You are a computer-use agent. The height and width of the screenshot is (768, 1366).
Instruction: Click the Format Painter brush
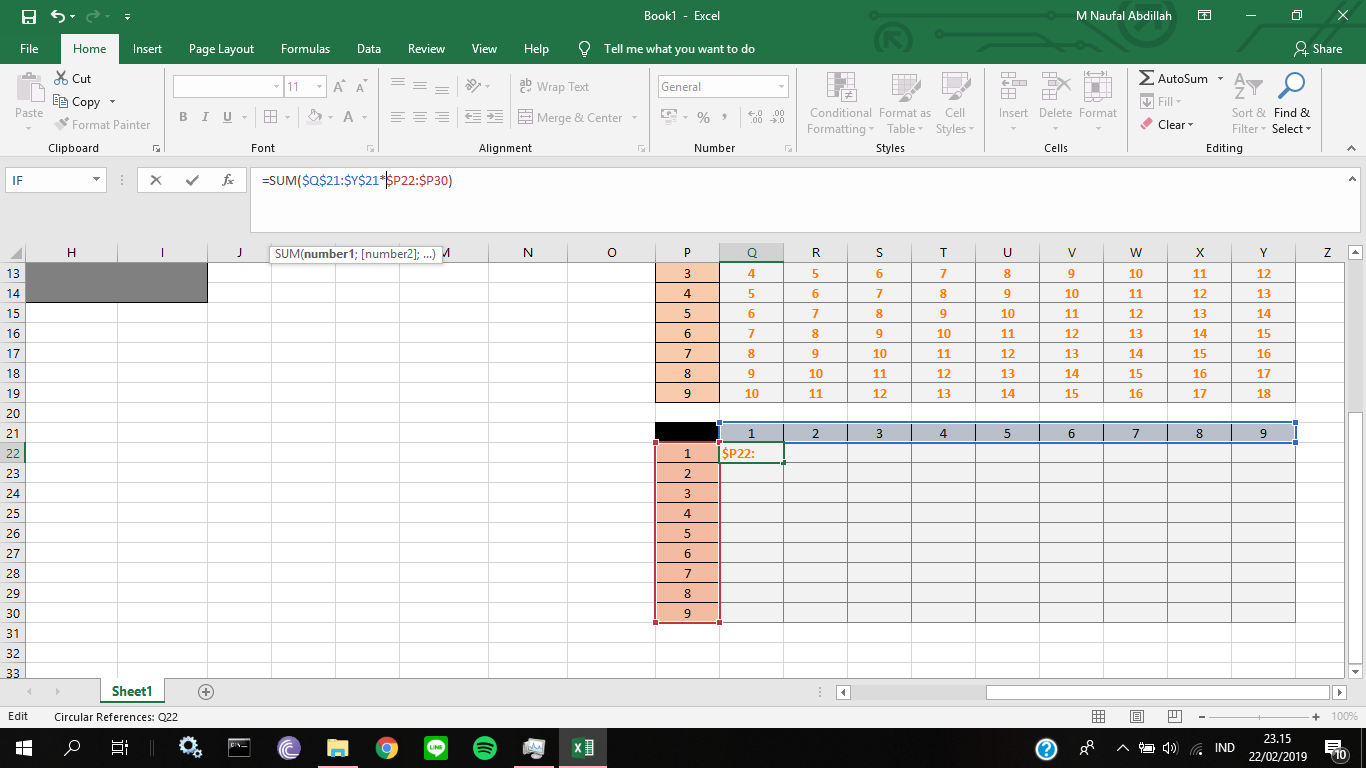(x=102, y=125)
